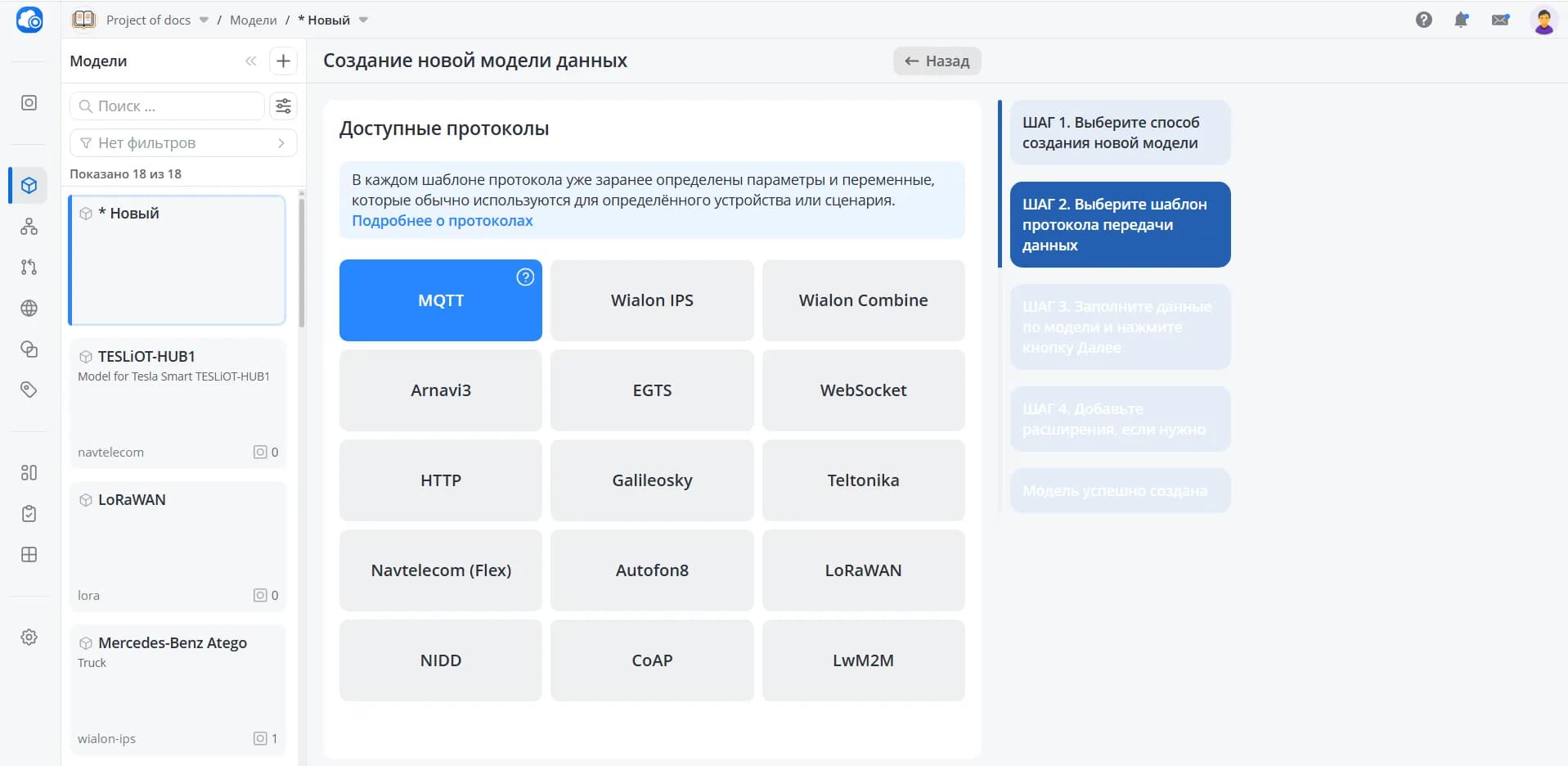Choose the LwM2M protocol

(863, 660)
